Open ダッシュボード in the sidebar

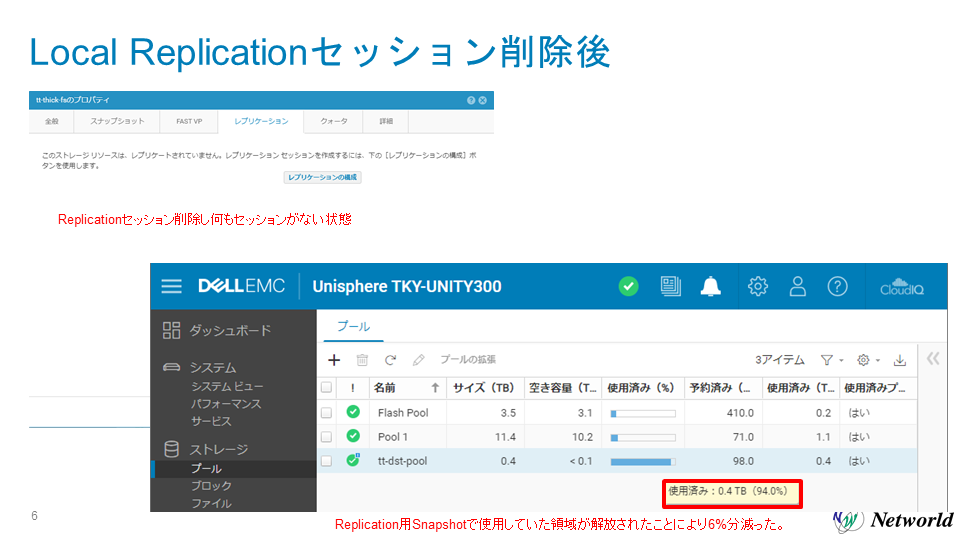tap(230, 331)
